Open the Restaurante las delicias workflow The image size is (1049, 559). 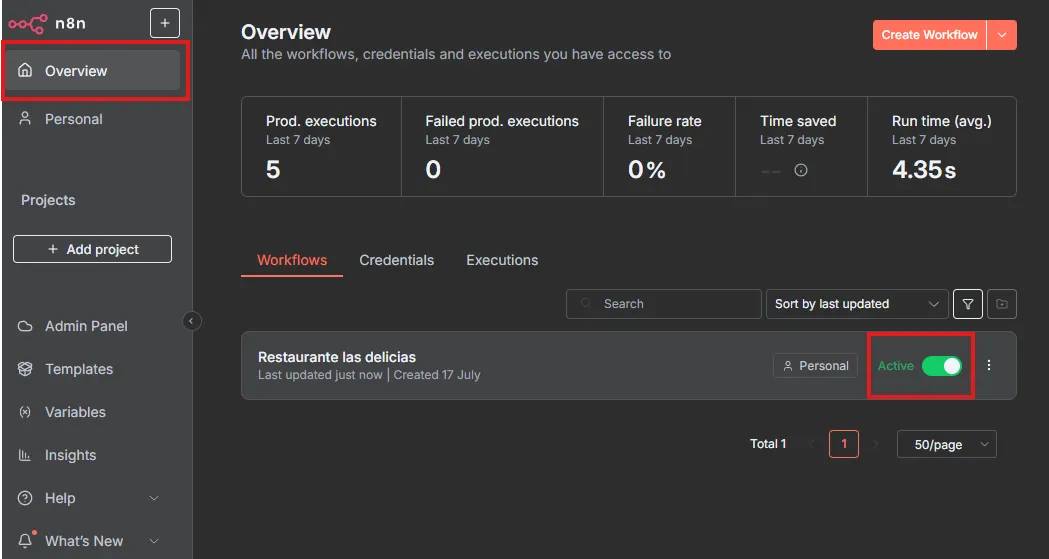coord(337,357)
